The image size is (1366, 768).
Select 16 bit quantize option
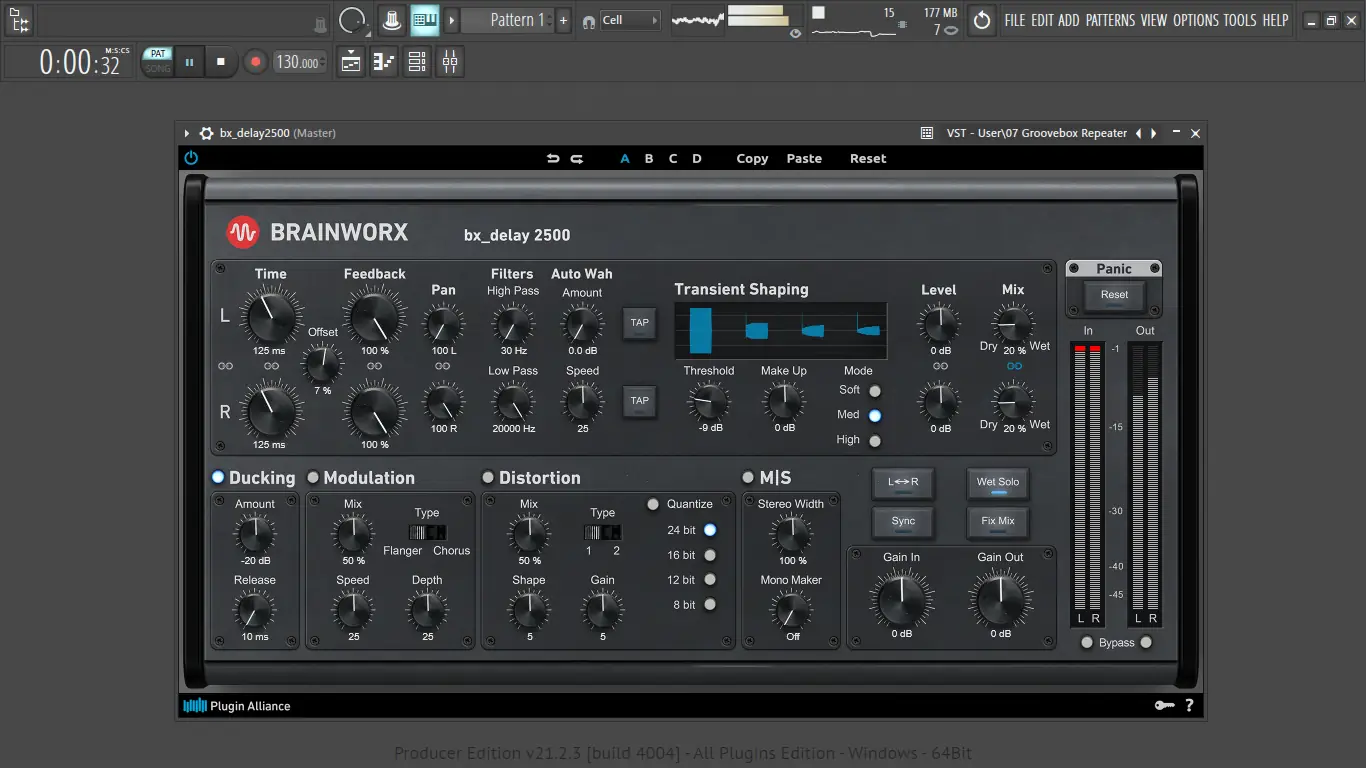coord(710,555)
